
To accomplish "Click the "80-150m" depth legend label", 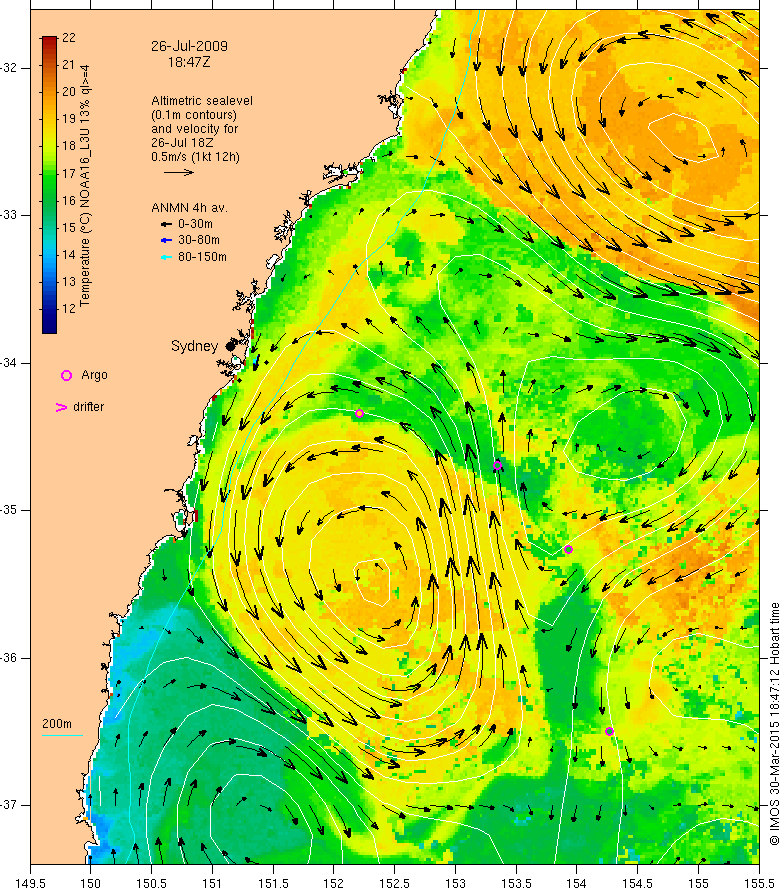I will [202, 257].
